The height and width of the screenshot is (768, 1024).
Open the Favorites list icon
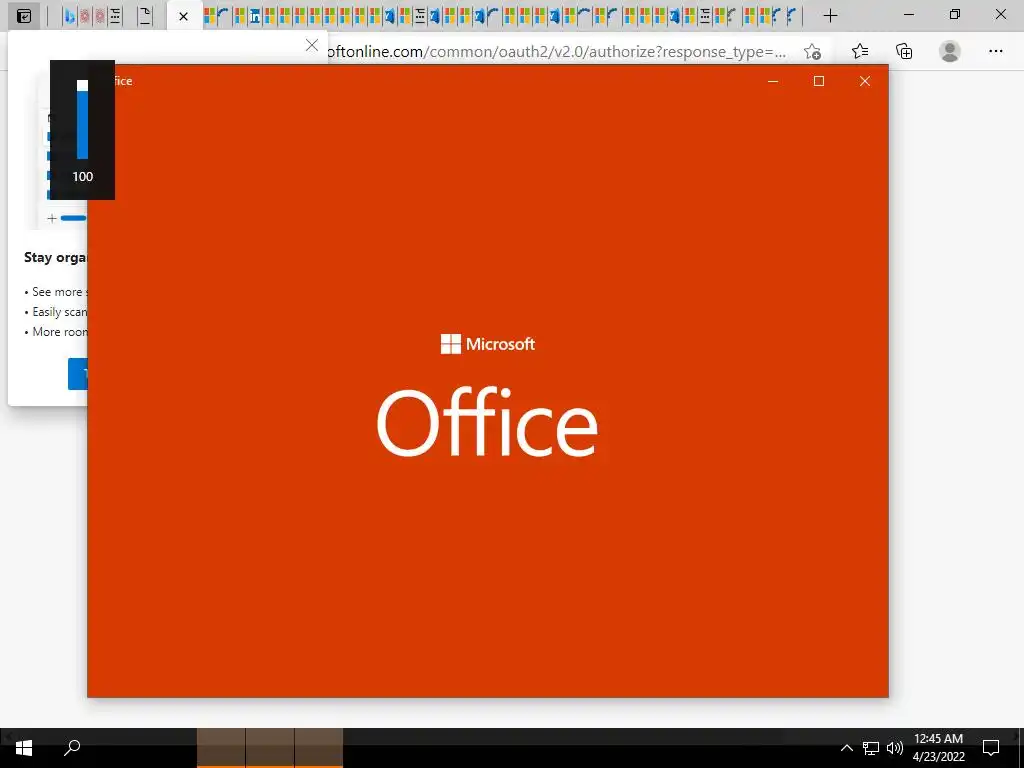860,51
